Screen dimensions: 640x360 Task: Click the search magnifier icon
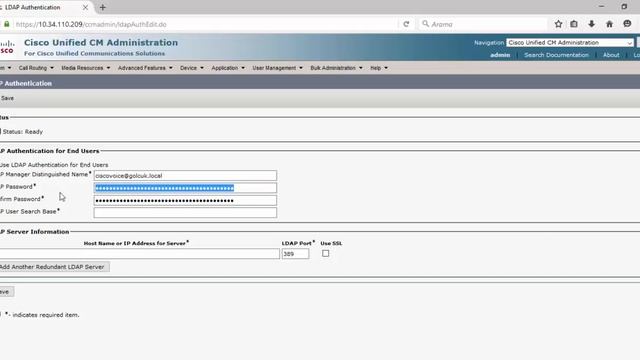tap(425, 24)
